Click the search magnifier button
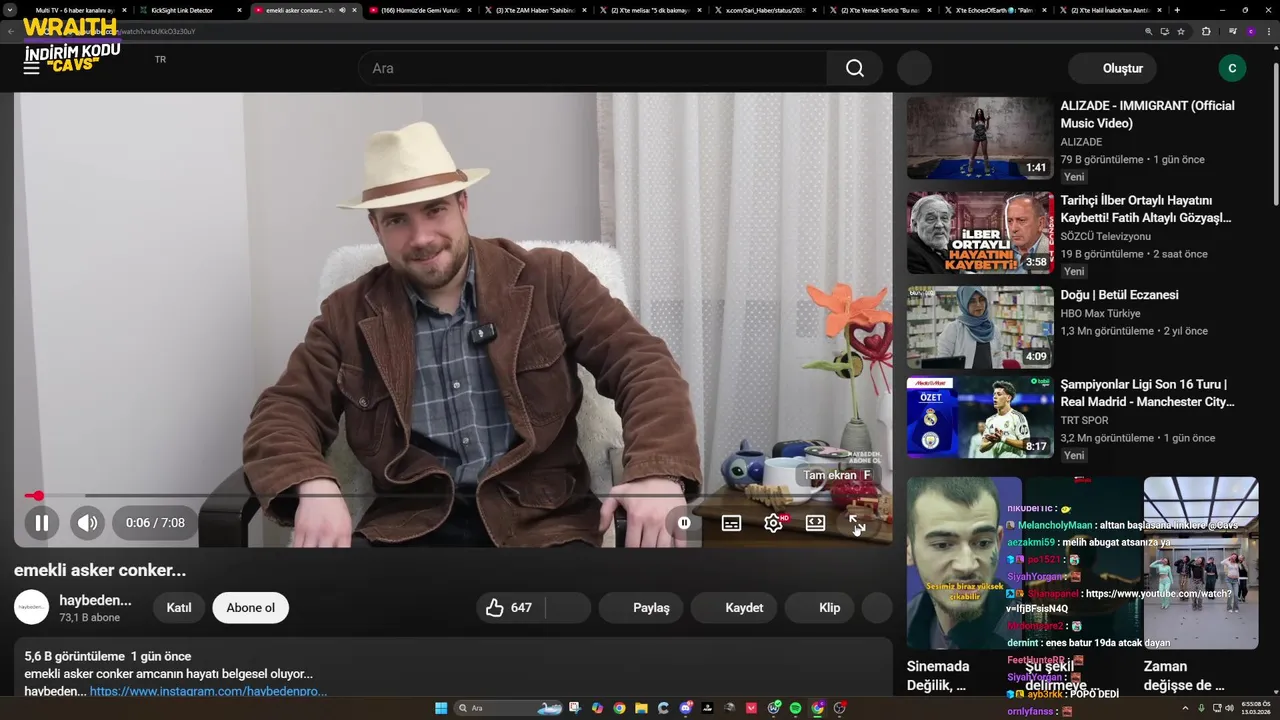This screenshot has width=1280, height=720. point(855,68)
